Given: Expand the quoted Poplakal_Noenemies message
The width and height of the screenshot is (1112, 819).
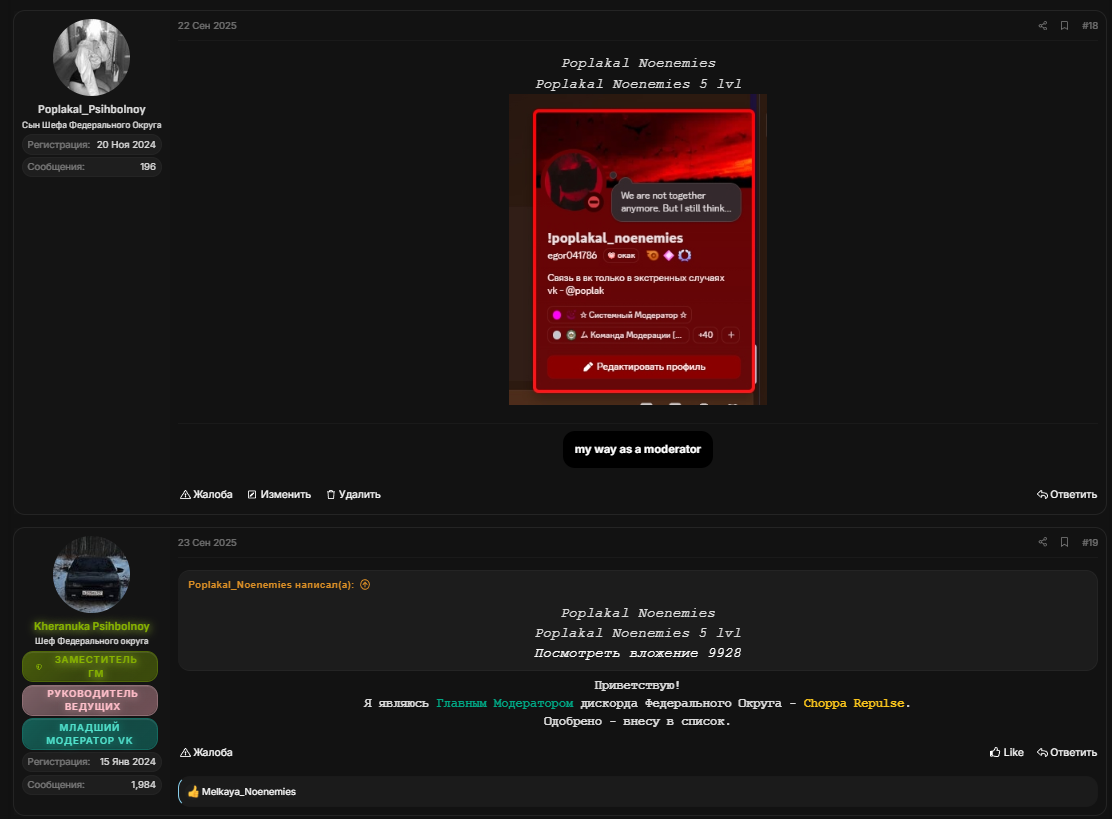Looking at the screenshot, I should 637,633.
